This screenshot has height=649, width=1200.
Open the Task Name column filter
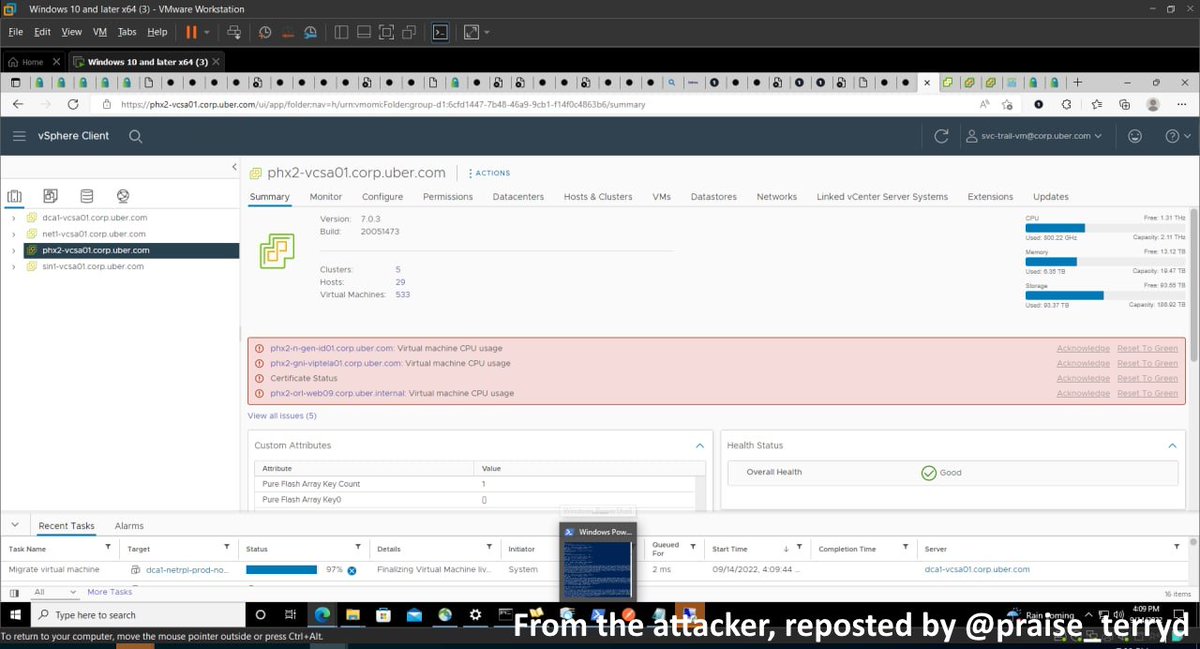[108, 548]
